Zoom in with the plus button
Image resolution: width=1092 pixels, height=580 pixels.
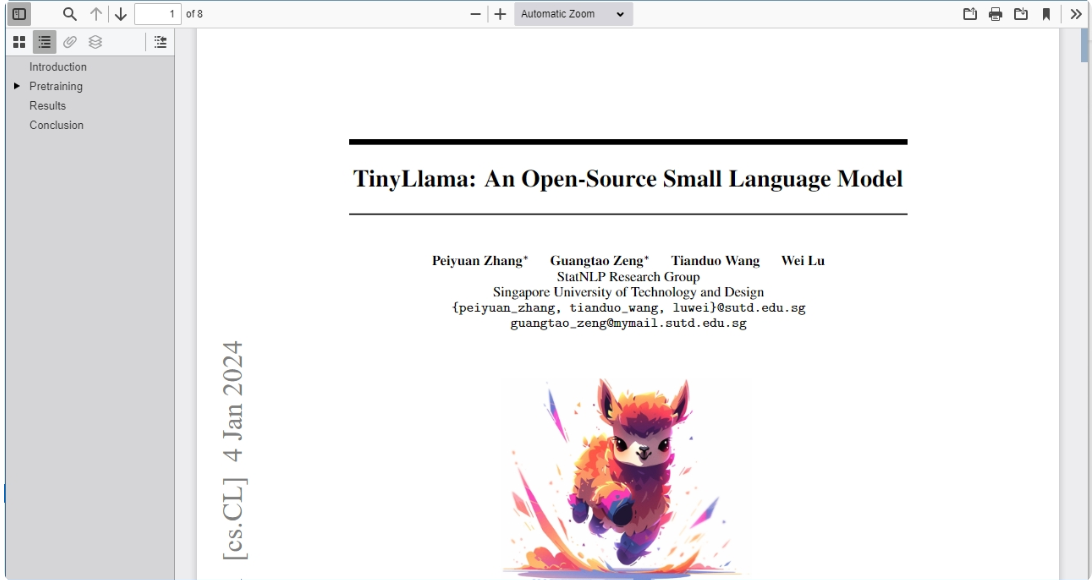(x=500, y=14)
